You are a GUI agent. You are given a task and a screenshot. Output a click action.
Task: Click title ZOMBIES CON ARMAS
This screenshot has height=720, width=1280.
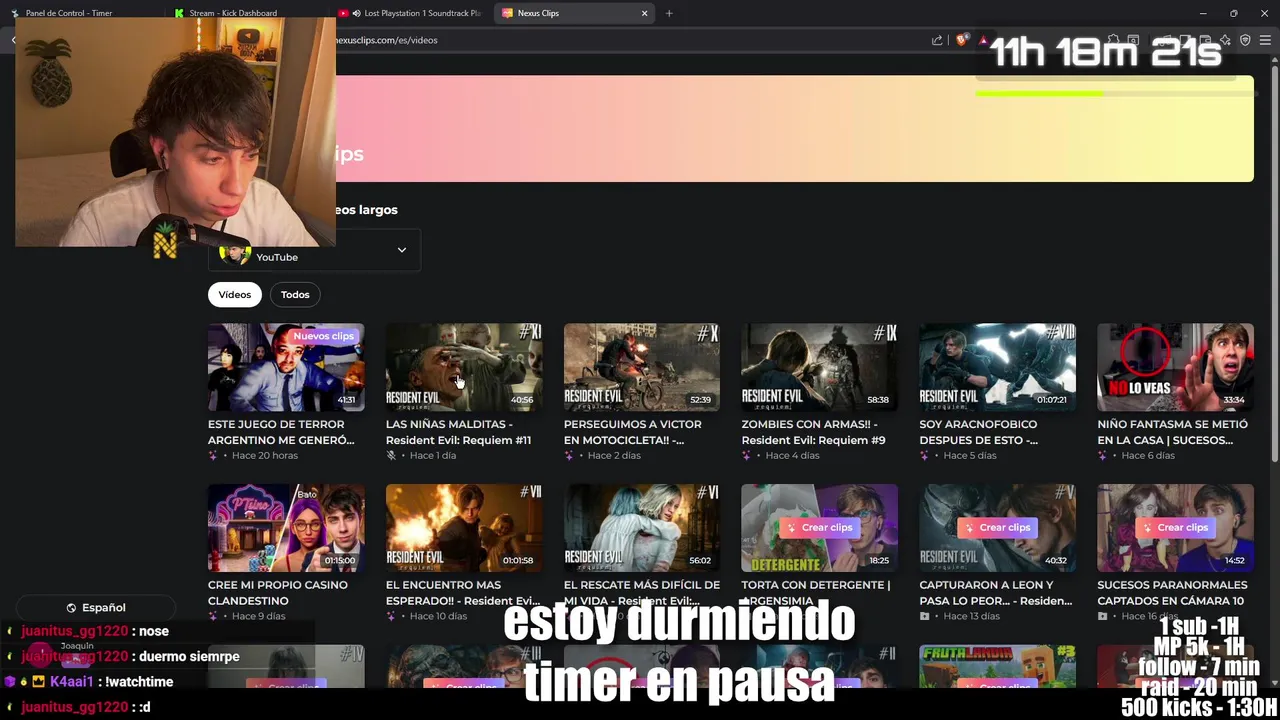coord(813,432)
